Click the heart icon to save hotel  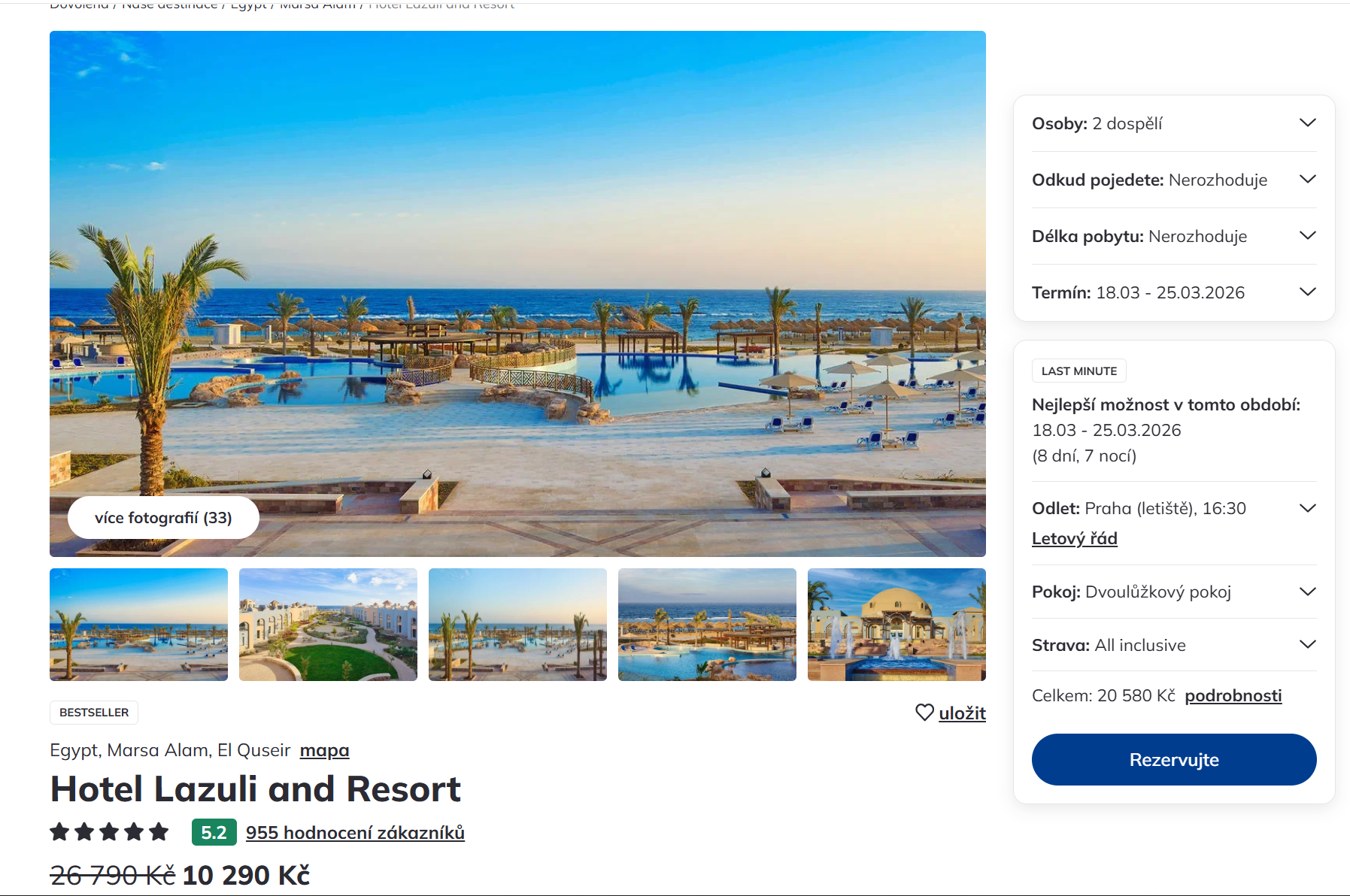[924, 713]
